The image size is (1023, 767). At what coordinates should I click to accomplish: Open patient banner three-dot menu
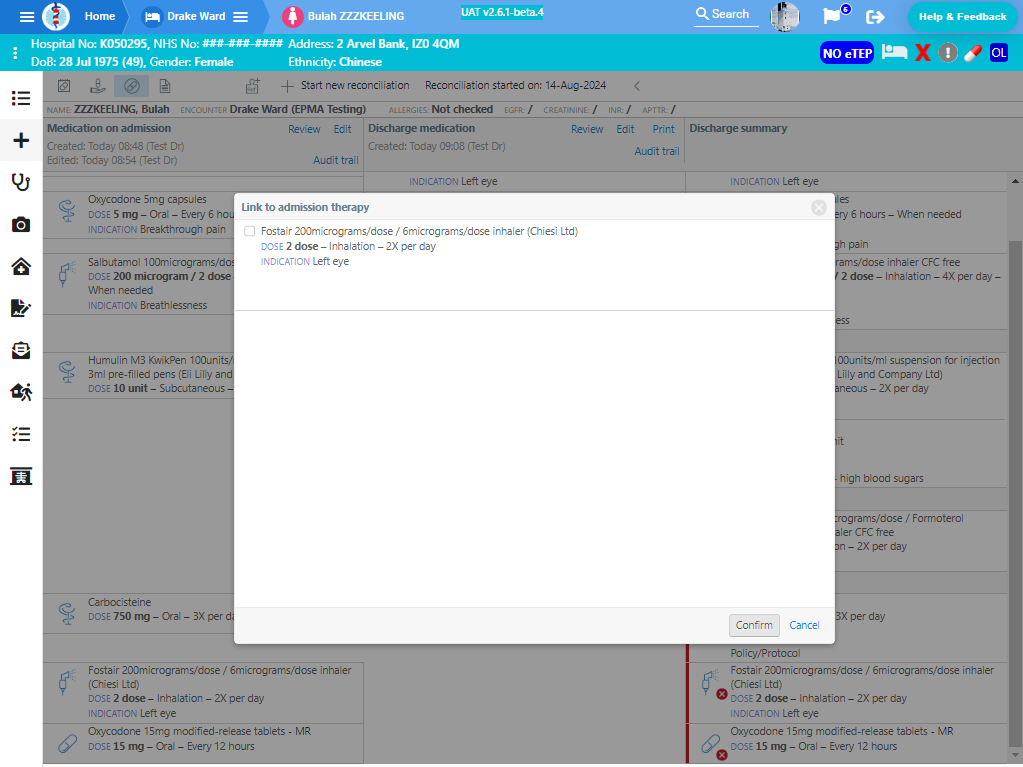[x=15, y=53]
